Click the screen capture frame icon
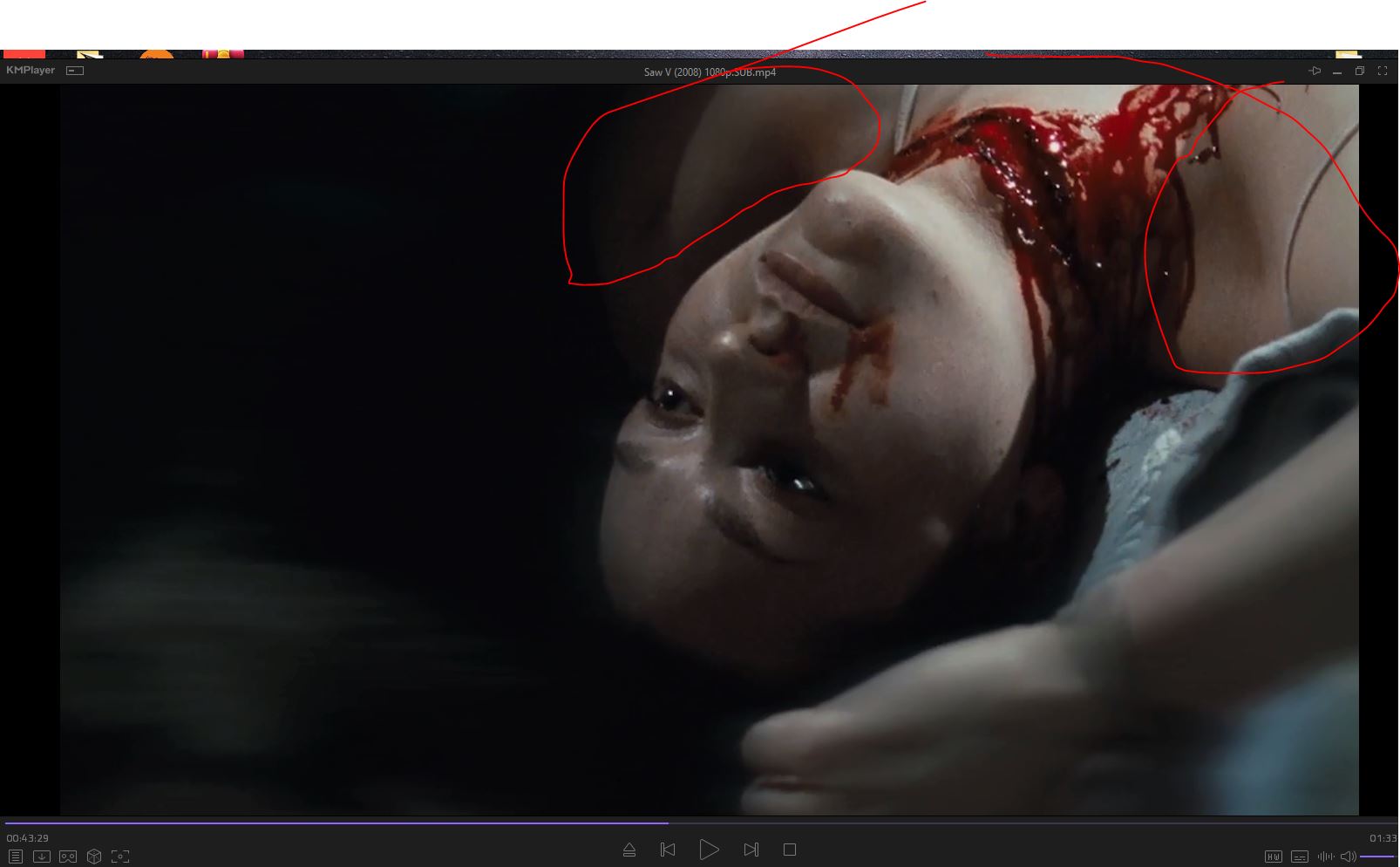Image resolution: width=1400 pixels, height=867 pixels. [x=120, y=857]
